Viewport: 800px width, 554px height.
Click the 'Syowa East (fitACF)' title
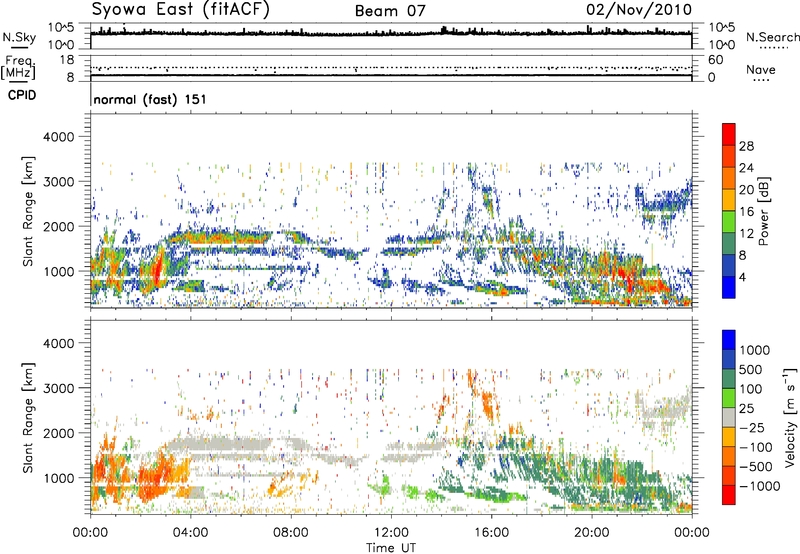(181, 10)
